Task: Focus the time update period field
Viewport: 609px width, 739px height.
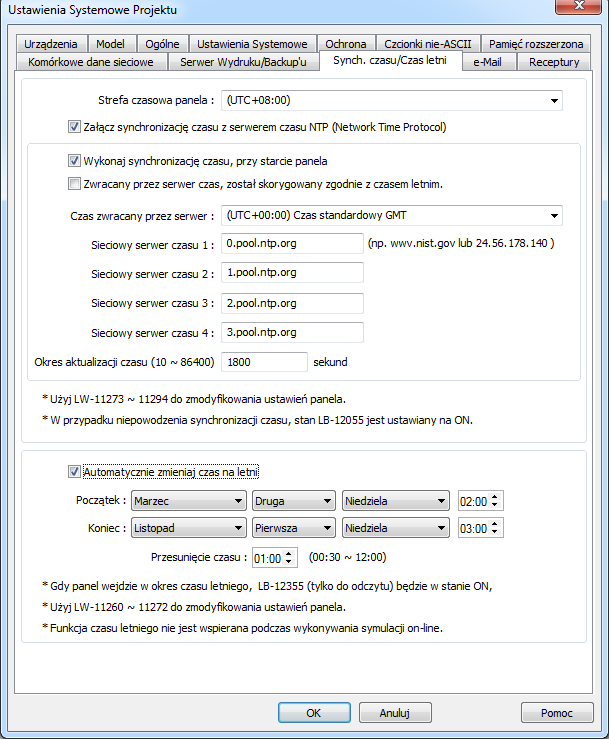Action: click(264, 362)
